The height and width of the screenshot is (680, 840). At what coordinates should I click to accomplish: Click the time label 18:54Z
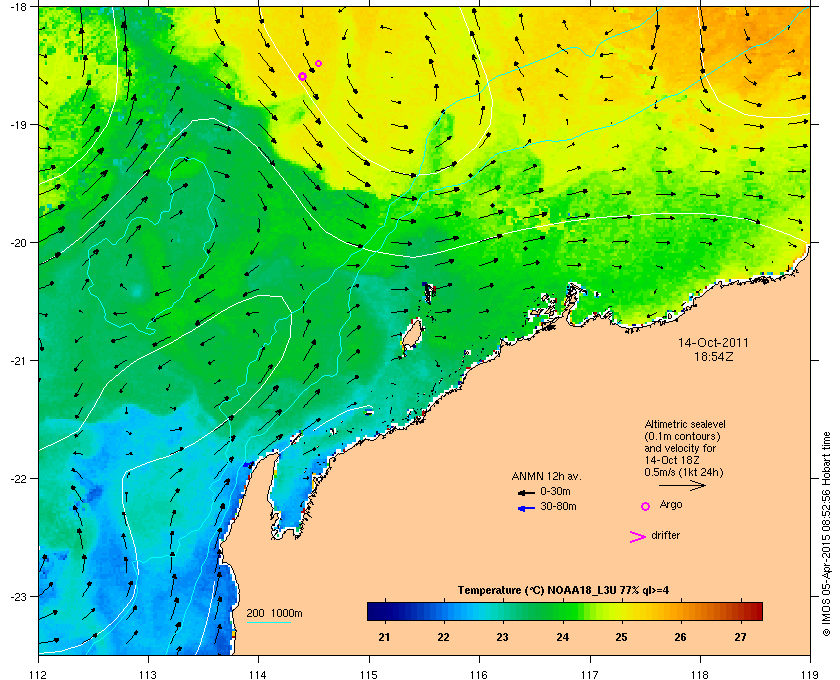pyautogui.click(x=714, y=356)
